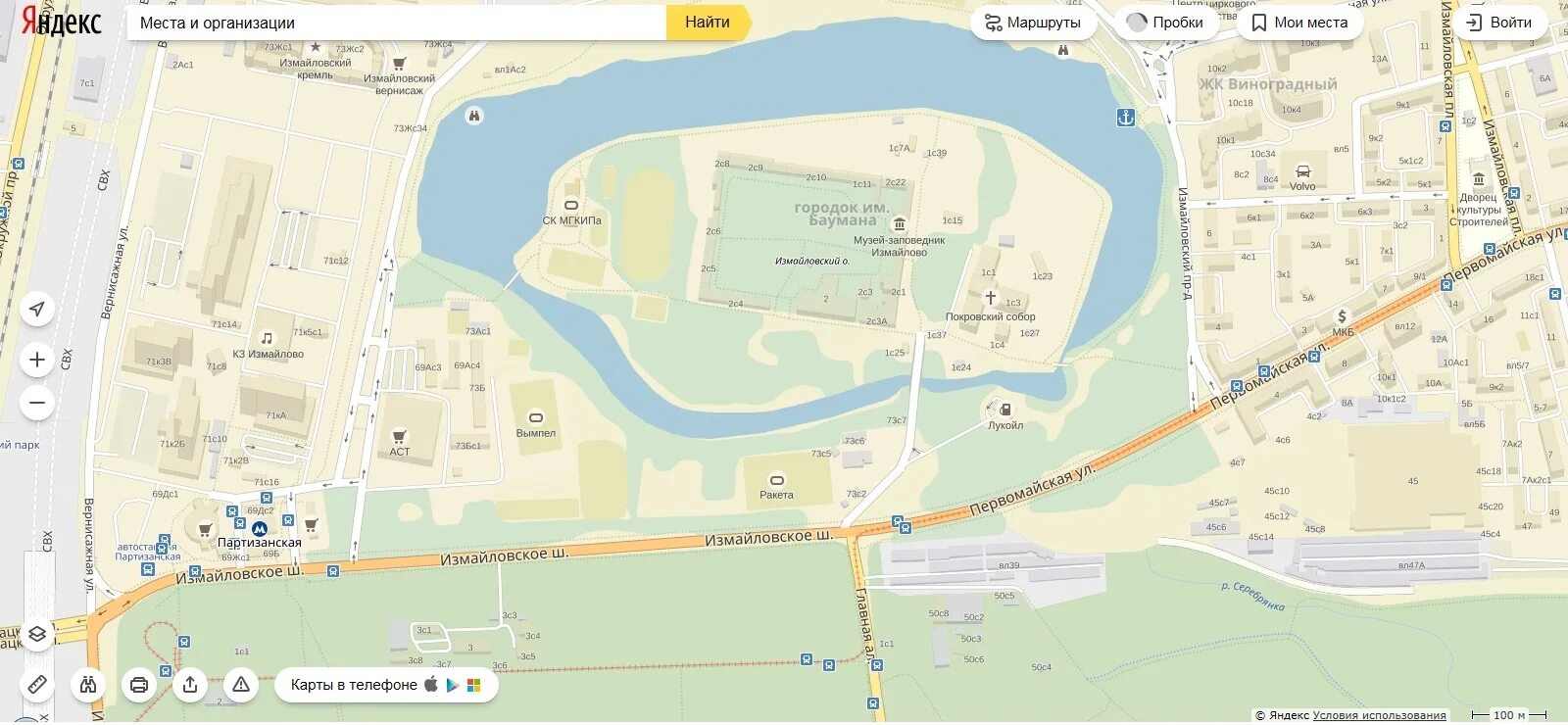This screenshot has width=1568, height=725.
Task: Open the Google Play icon
Action: (453, 685)
